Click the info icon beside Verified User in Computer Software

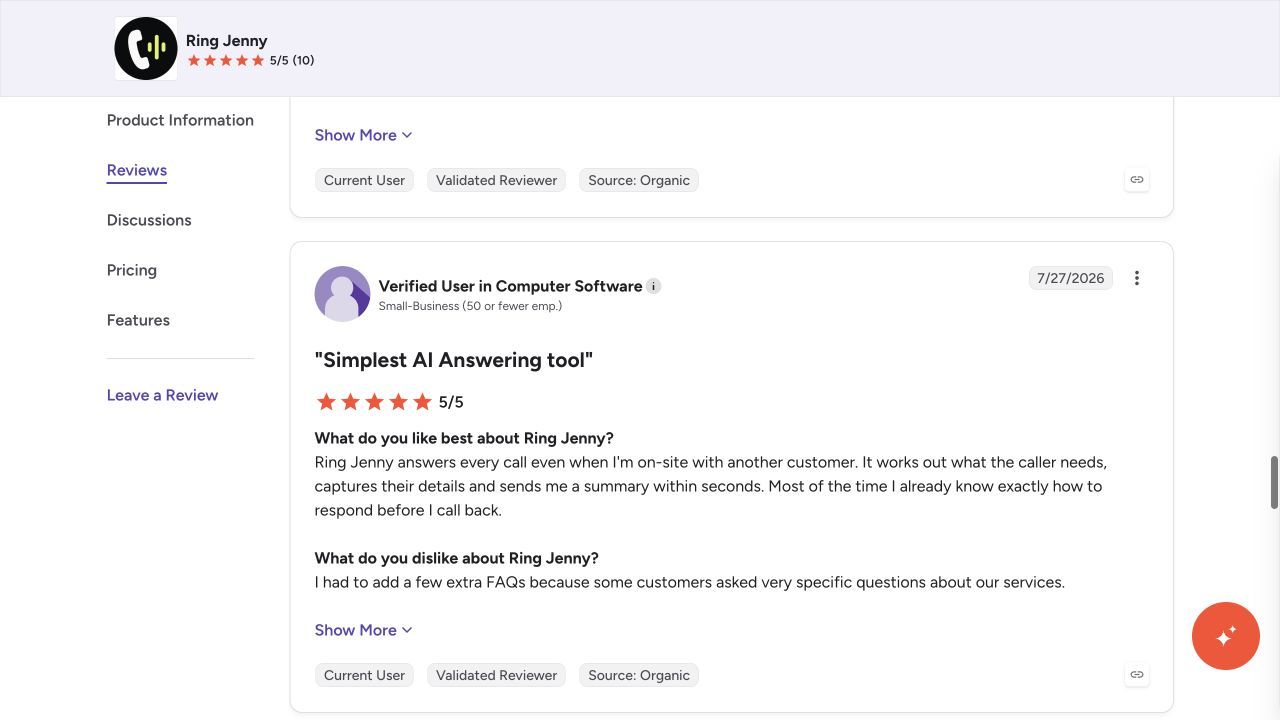tap(653, 286)
